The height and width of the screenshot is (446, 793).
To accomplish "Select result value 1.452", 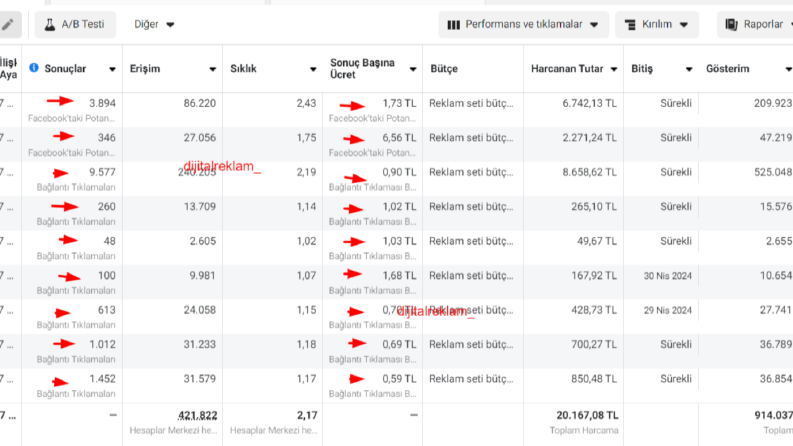I will [x=102, y=379].
